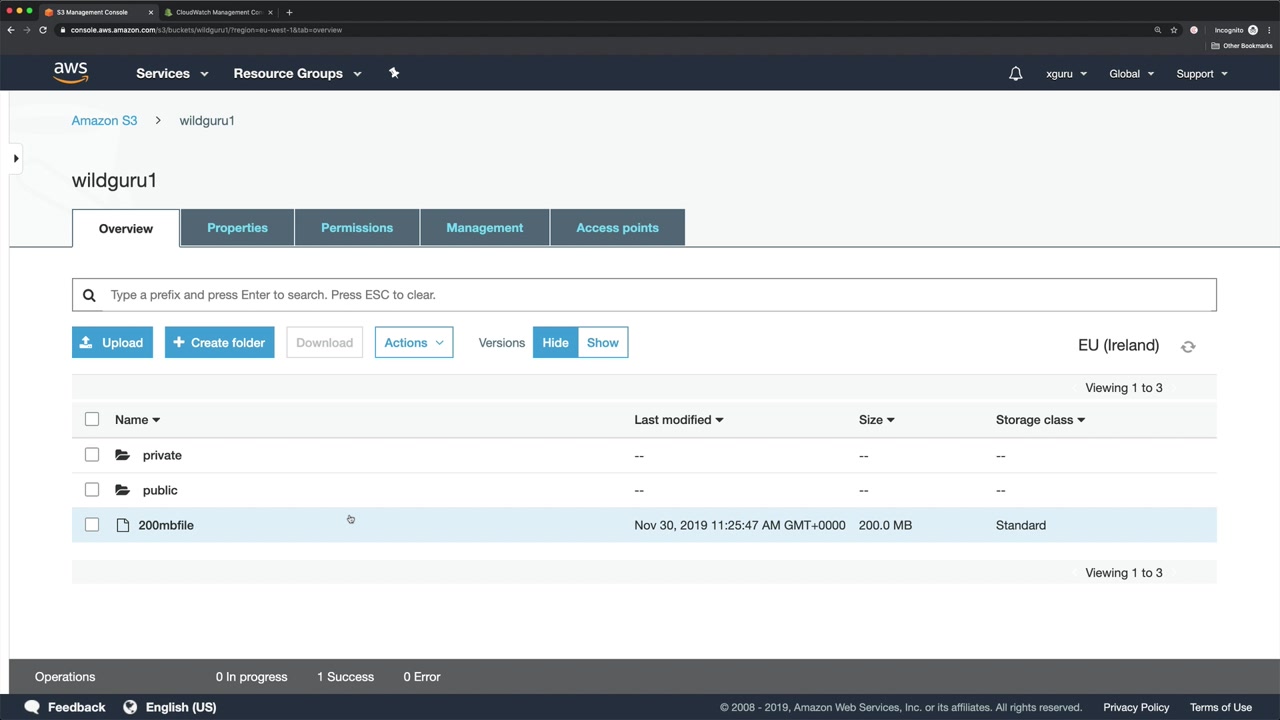Open the Privacy Policy link
This screenshot has height=720, width=1280.
pyautogui.click(x=1136, y=707)
